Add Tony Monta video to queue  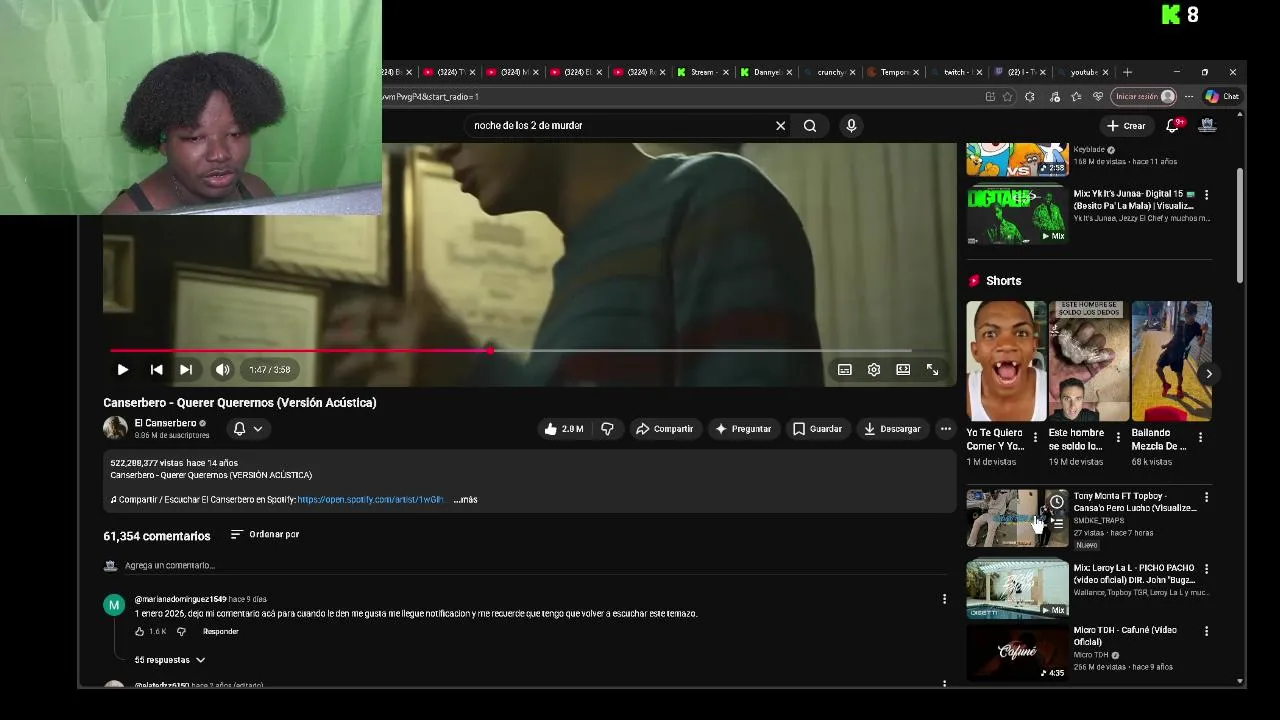[1057, 523]
